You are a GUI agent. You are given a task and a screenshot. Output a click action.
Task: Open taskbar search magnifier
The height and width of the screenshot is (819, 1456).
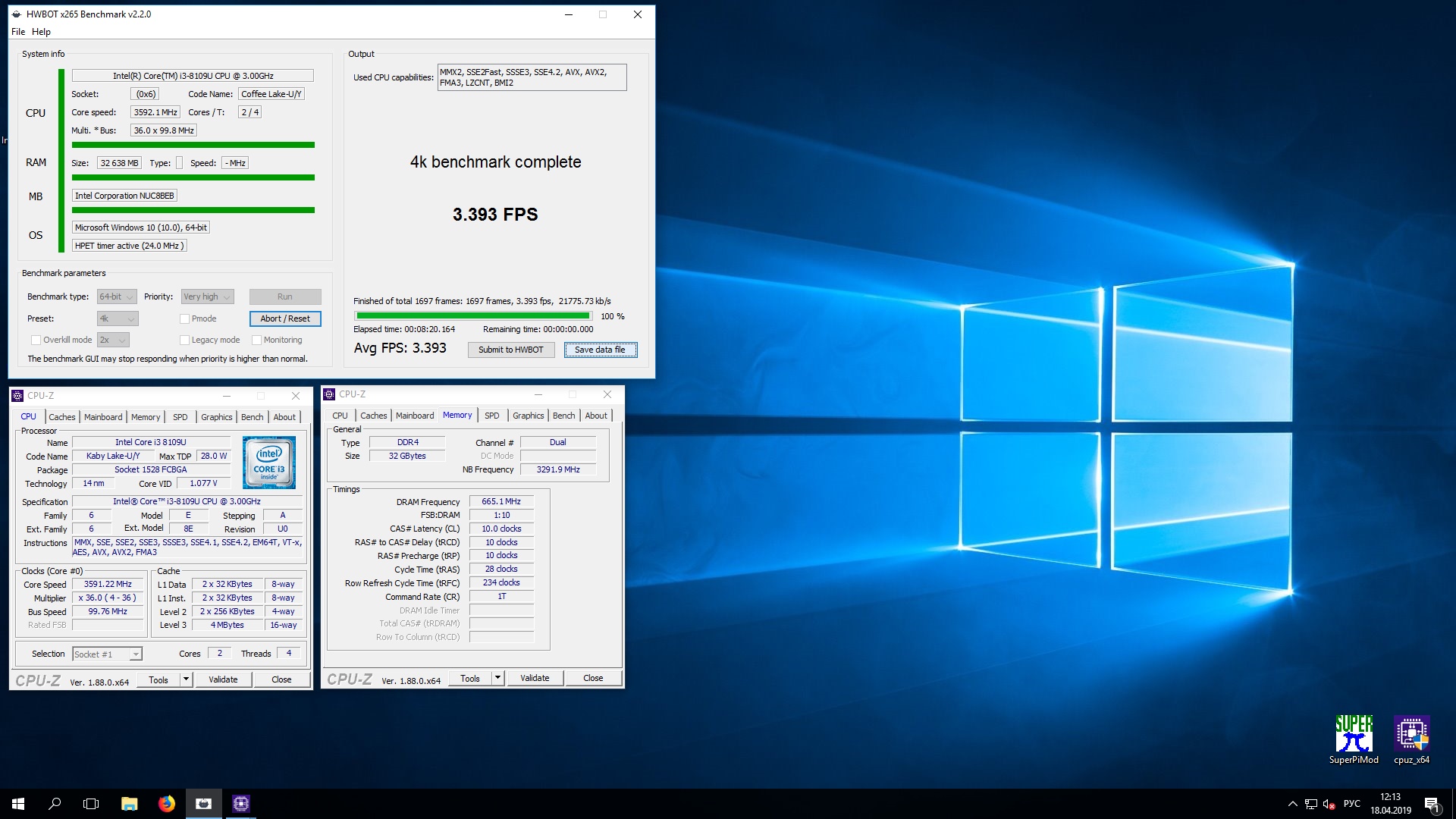click(55, 804)
